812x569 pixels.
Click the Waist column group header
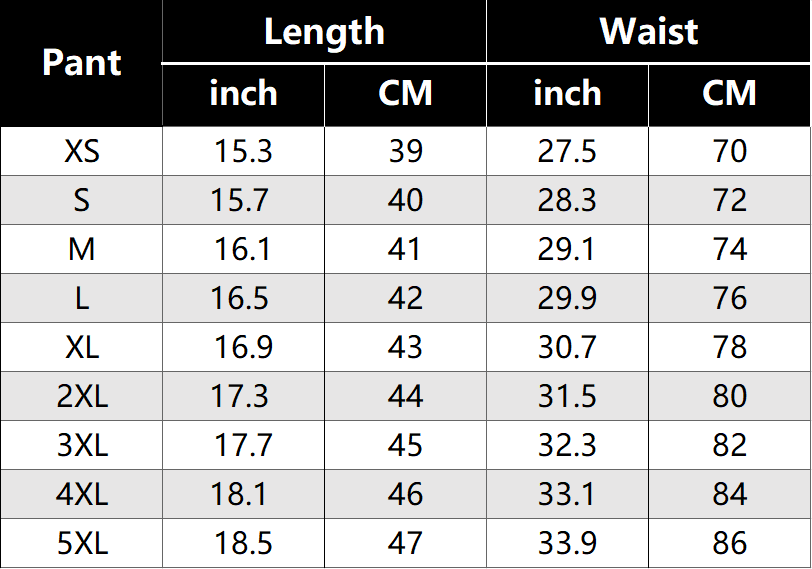click(648, 32)
